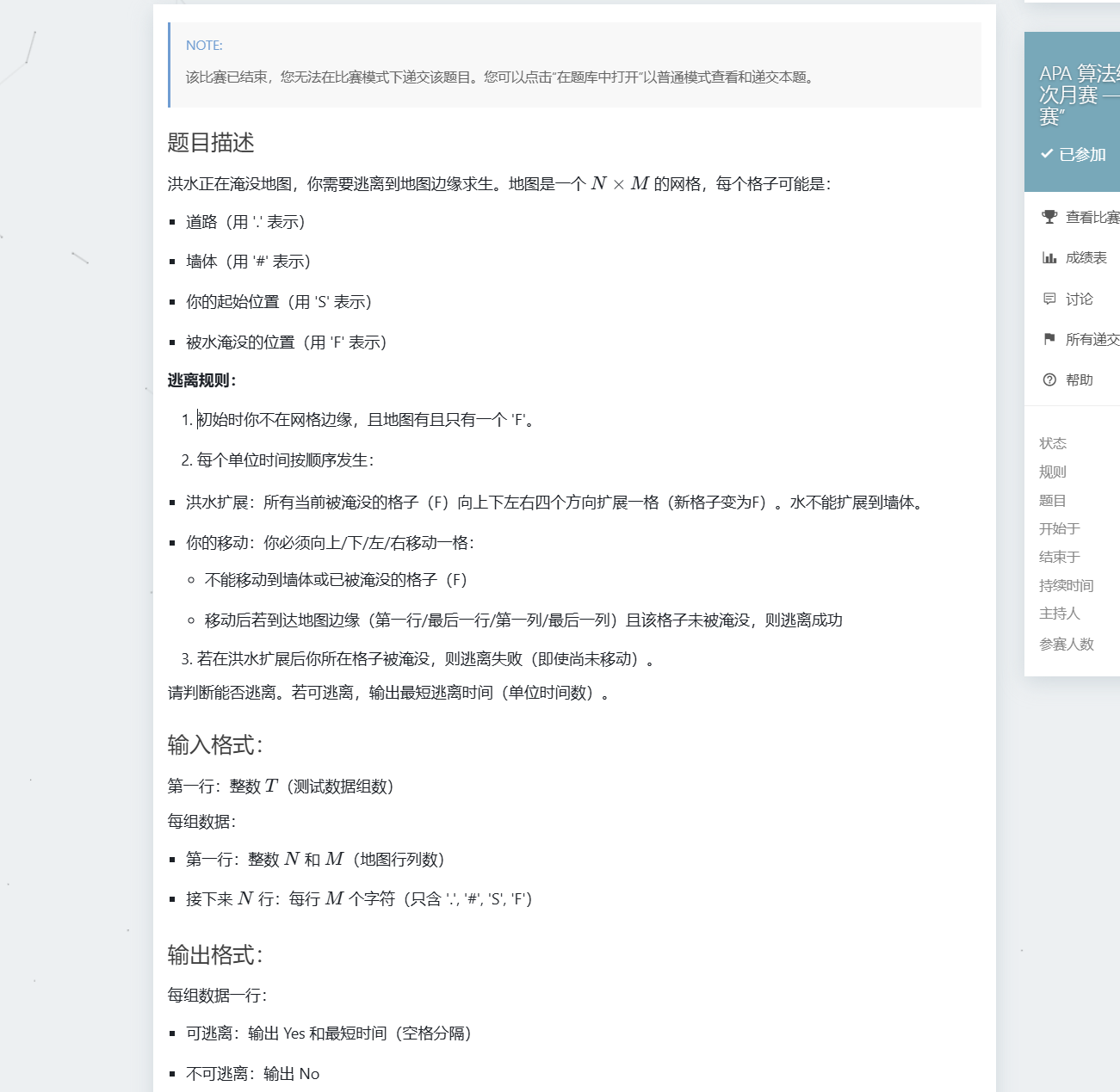The image size is (1120, 1092).
Task: Click the flag icon beside 所有递交
Action: coord(1049,339)
